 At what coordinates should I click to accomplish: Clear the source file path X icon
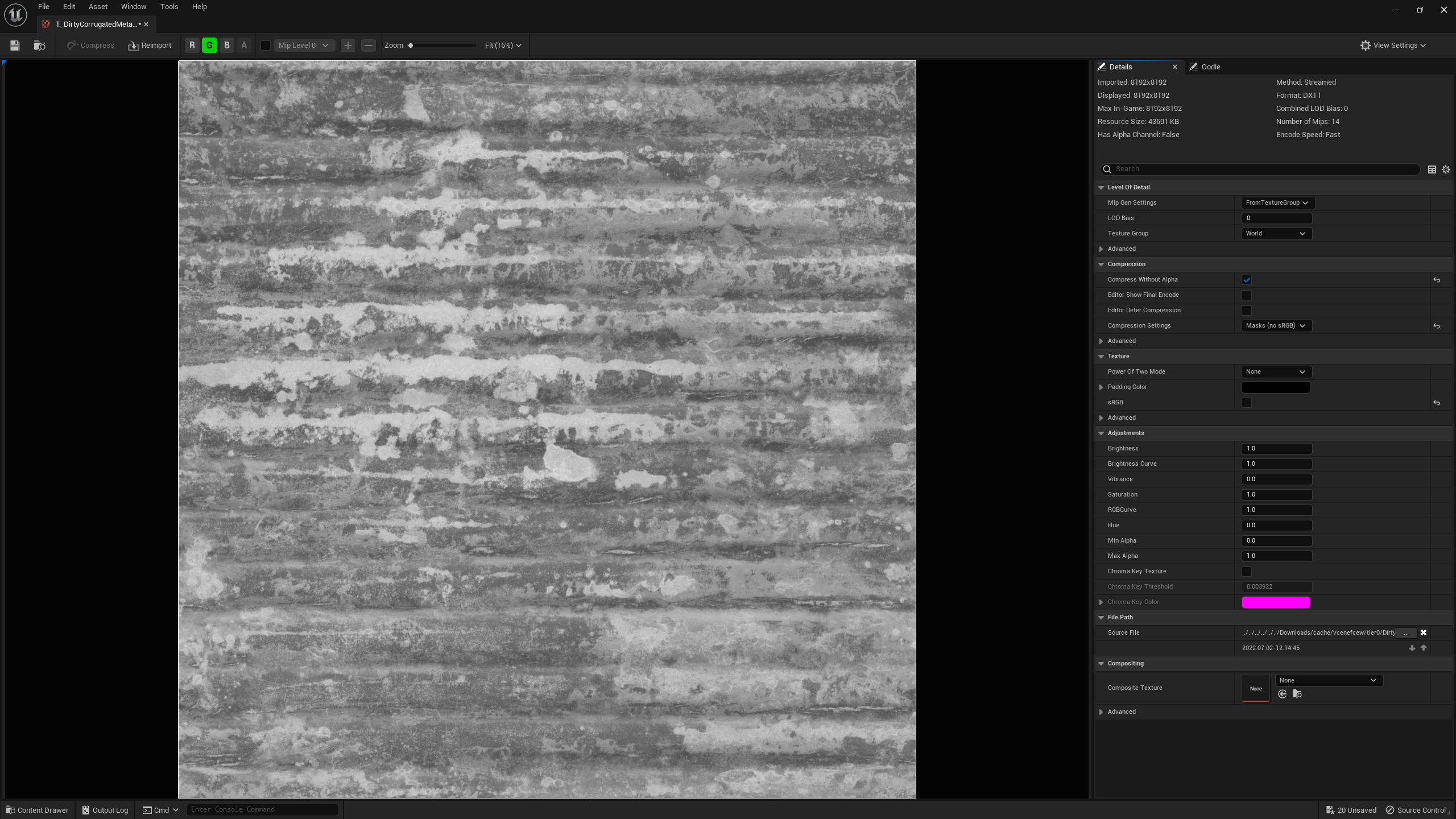pos(1424,632)
